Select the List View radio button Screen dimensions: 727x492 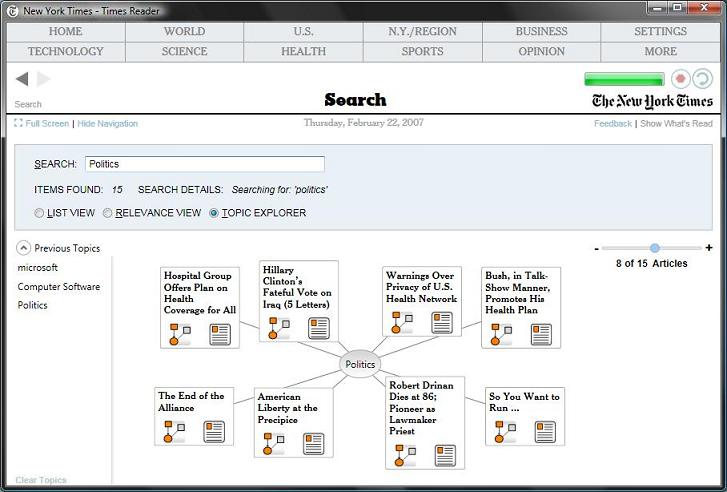(39, 213)
